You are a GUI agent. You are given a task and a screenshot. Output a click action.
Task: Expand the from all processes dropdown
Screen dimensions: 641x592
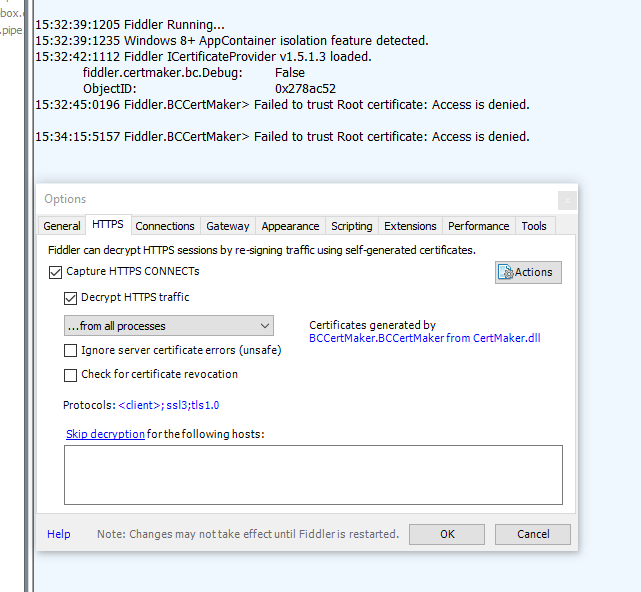[x=169, y=326]
